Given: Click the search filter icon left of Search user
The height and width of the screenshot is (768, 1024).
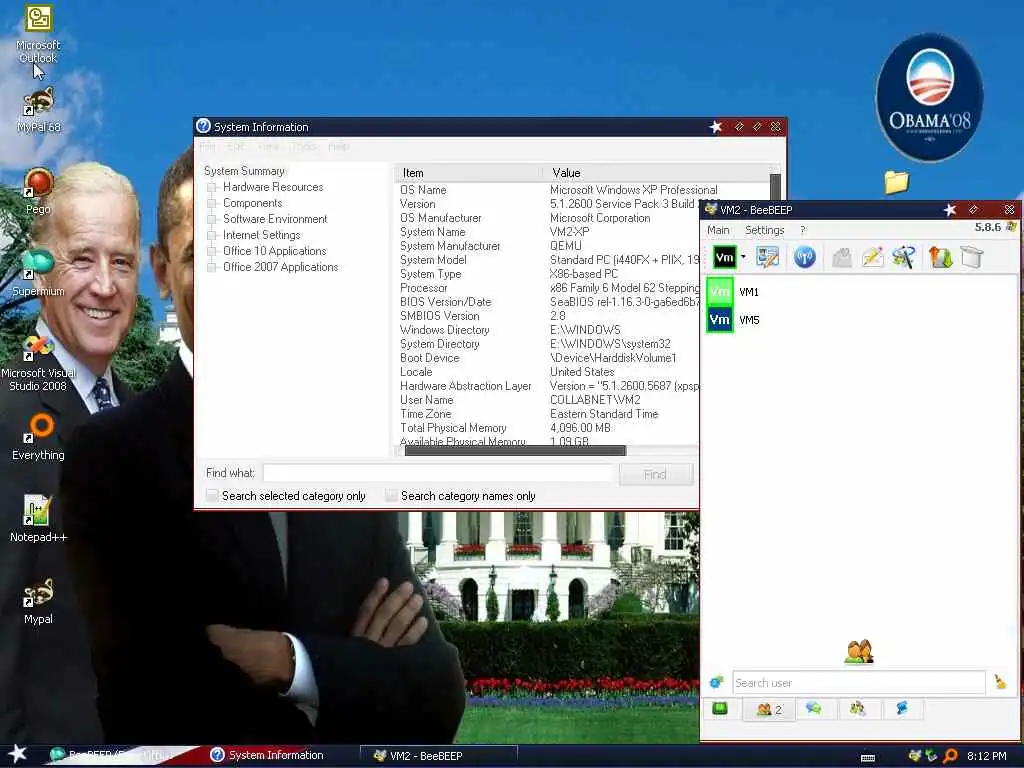Looking at the screenshot, I should (x=716, y=682).
